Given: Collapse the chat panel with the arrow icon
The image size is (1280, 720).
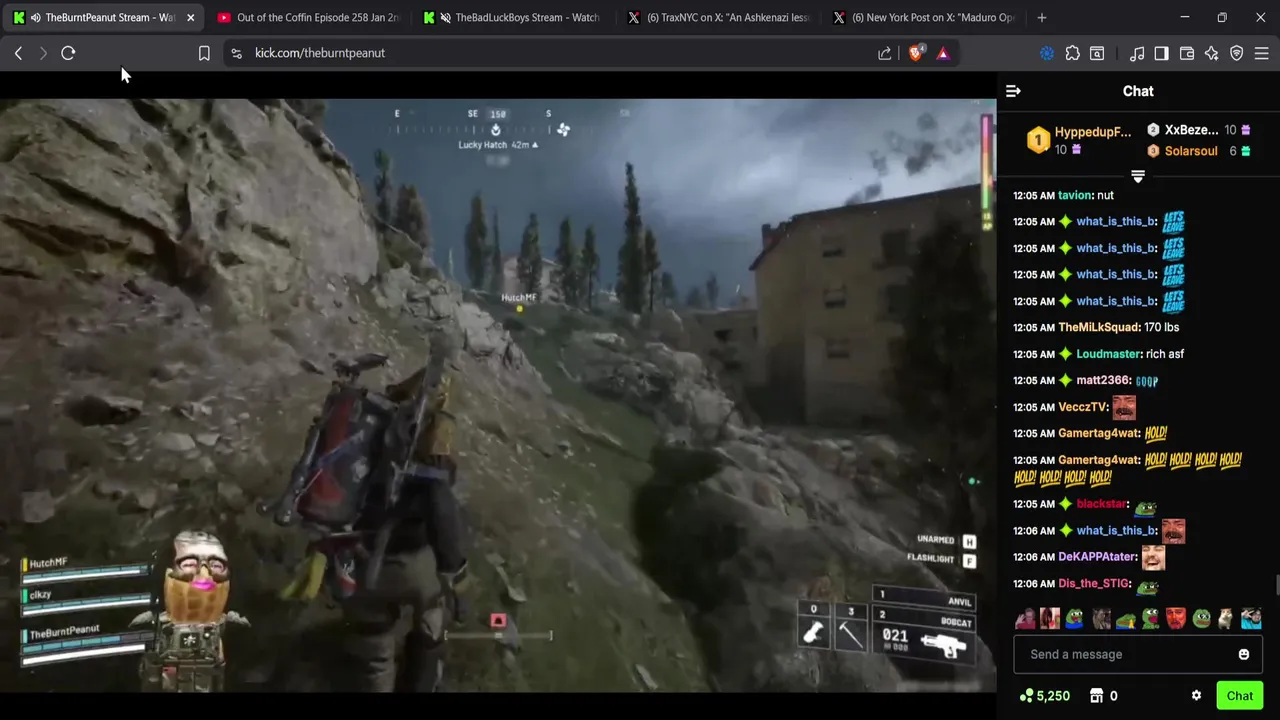Looking at the screenshot, I should point(1013,91).
